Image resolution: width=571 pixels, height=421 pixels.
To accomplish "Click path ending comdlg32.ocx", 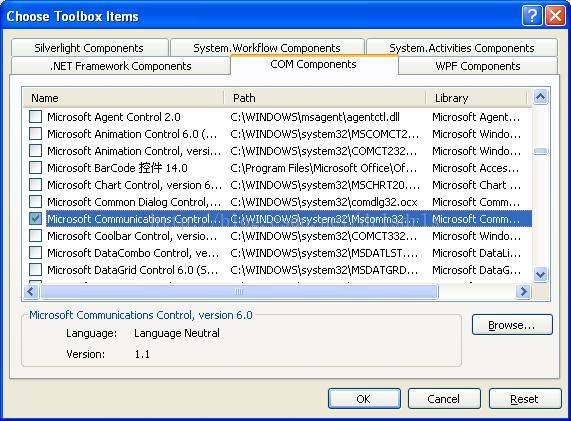I will click(324, 202).
